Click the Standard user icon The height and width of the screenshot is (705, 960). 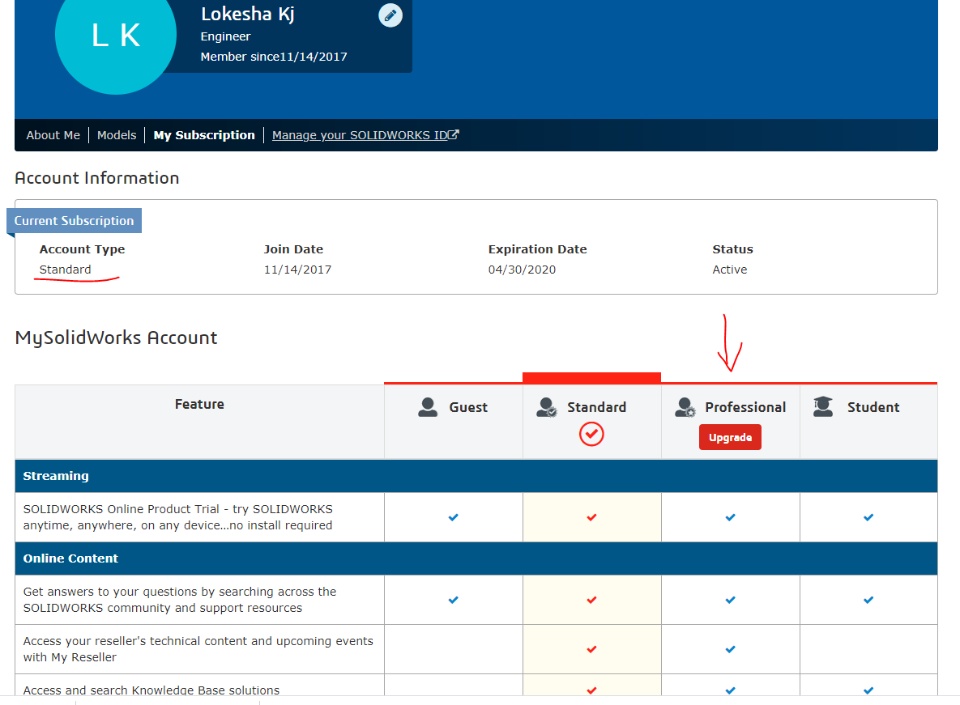[x=546, y=407]
